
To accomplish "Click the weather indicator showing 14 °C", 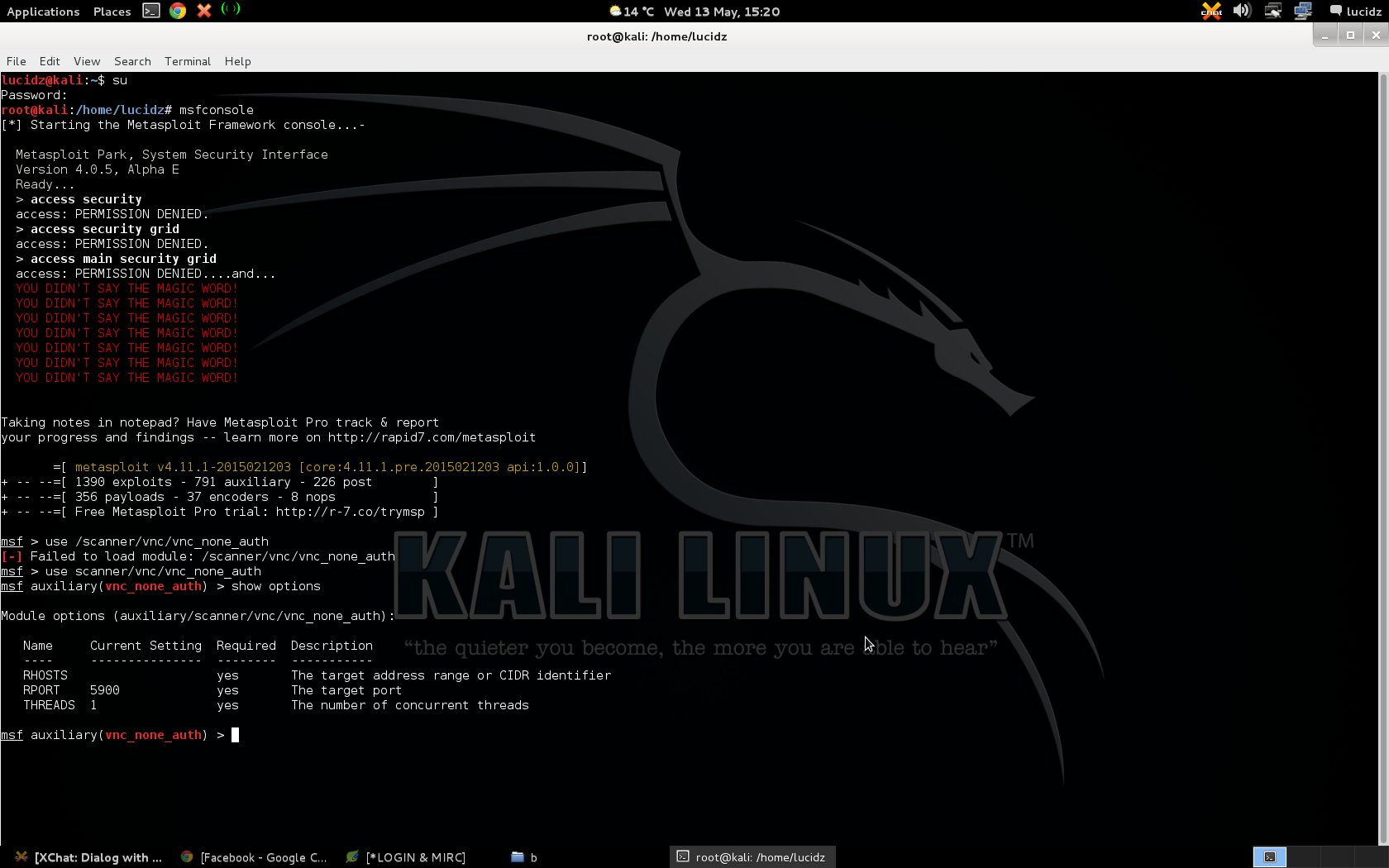I will [632, 12].
